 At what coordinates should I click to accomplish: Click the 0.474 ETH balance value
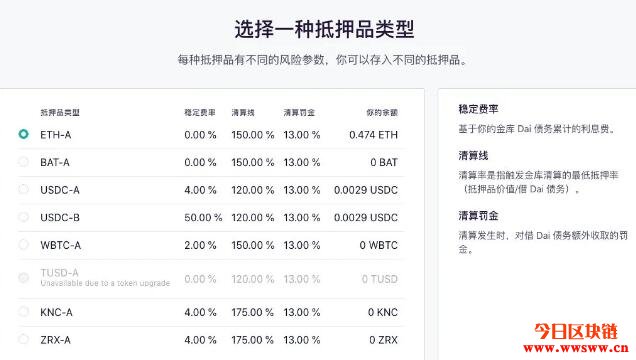pos(374,135)
